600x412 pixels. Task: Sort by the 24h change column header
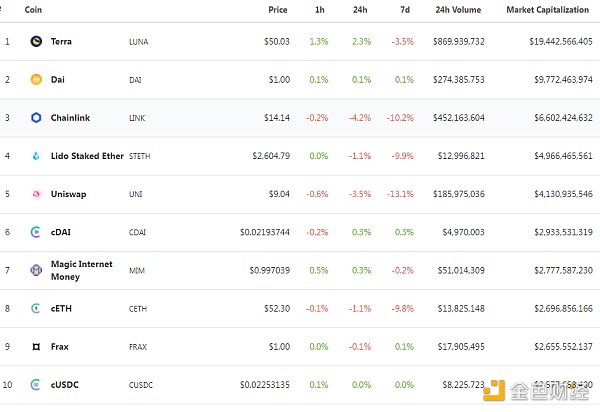[360, 10]
